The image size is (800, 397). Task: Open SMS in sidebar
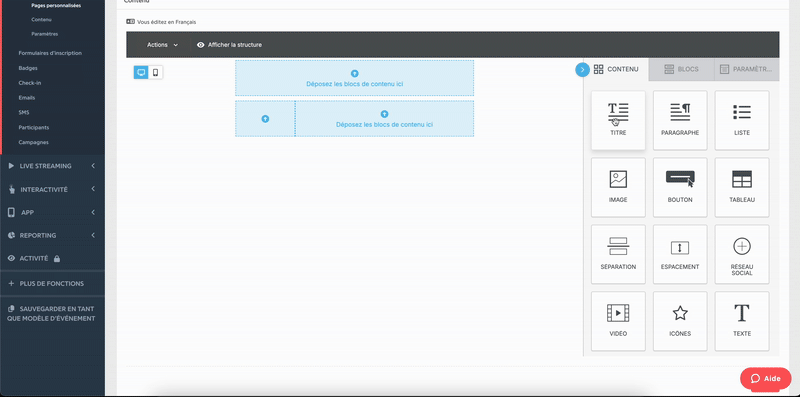click(23, 112)
